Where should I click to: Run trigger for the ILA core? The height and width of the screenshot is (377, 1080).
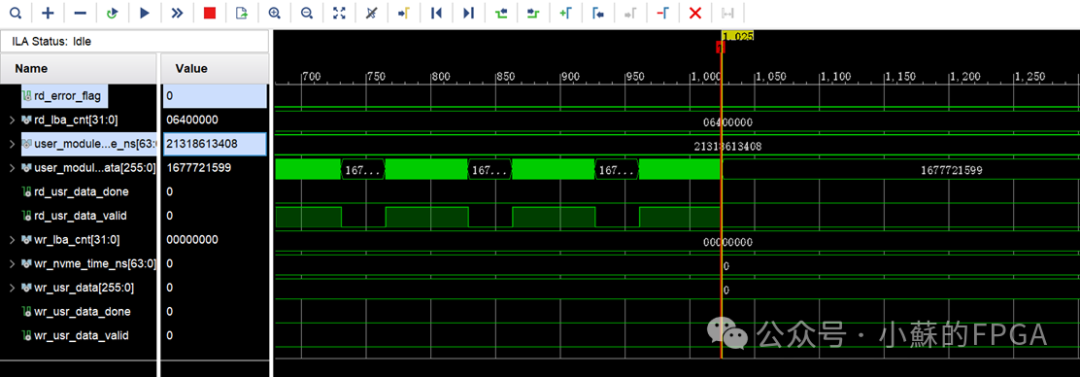pos(145,12)
